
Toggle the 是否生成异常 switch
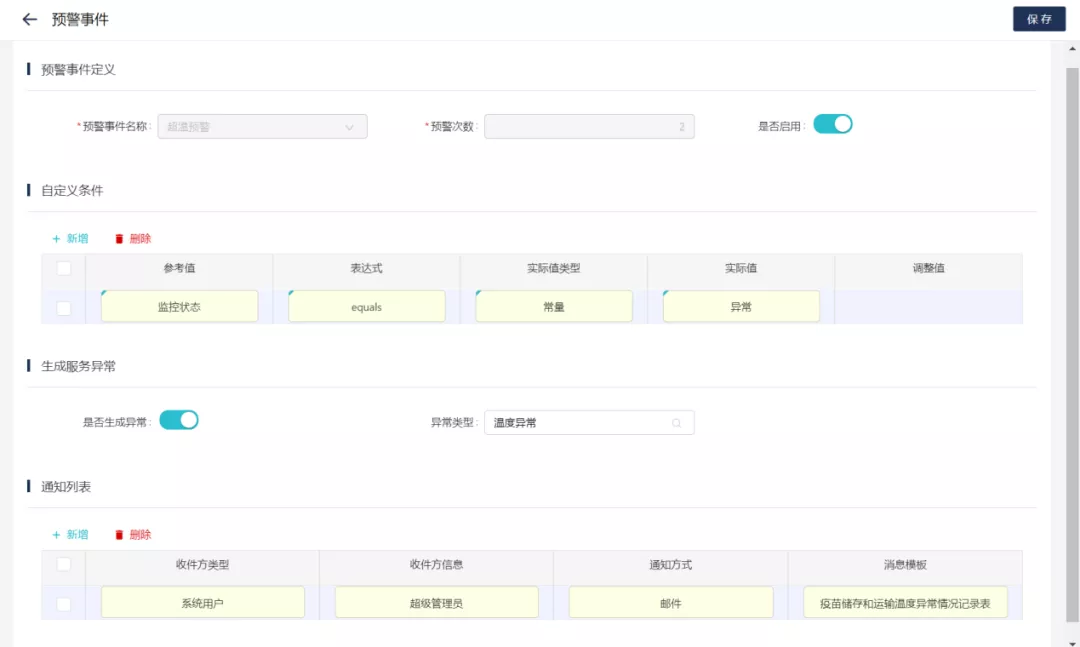(179, 420)
